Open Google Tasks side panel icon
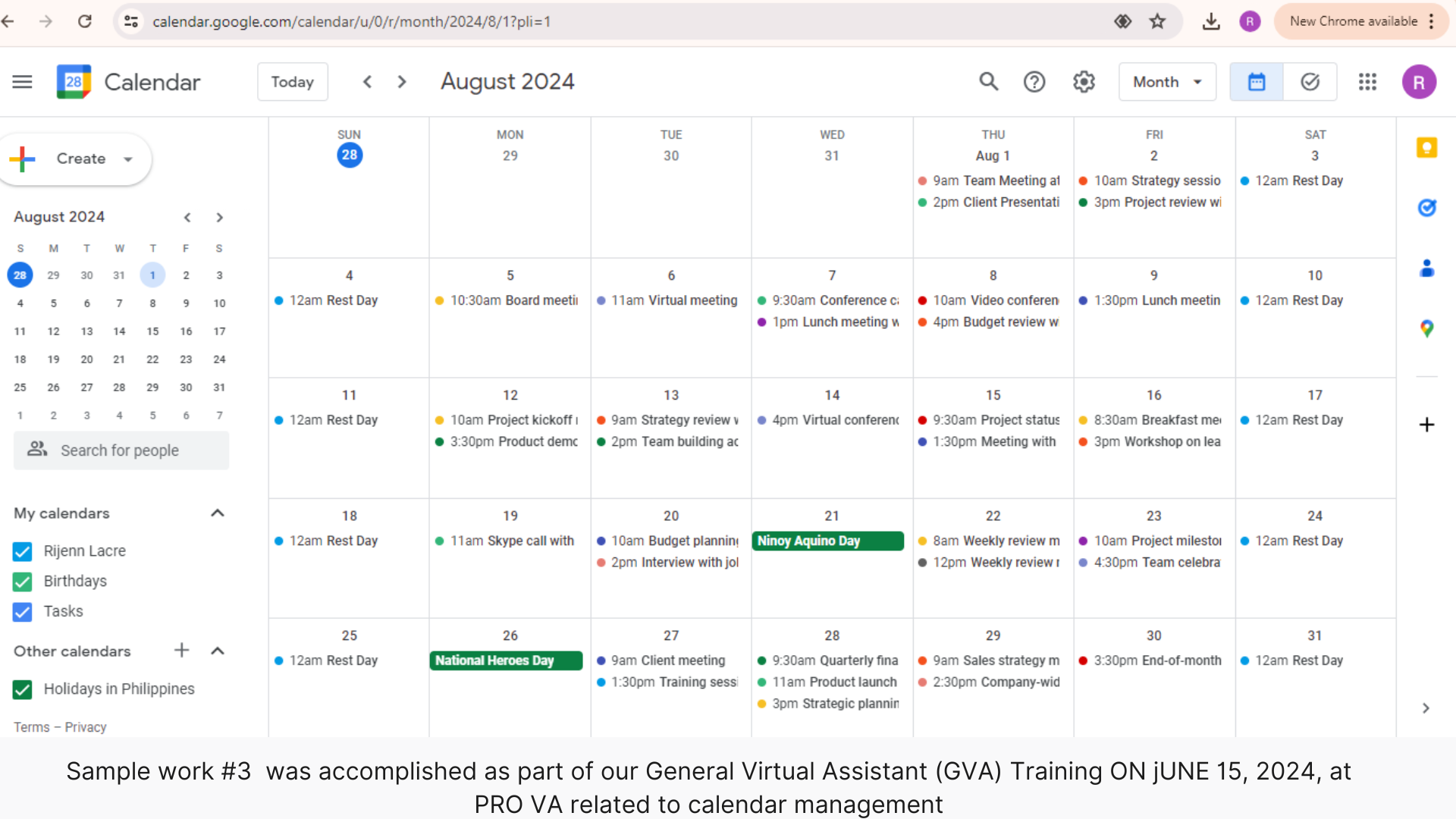The height and width of the screenshot is (819, 1456). click(x=1426, y=208)
